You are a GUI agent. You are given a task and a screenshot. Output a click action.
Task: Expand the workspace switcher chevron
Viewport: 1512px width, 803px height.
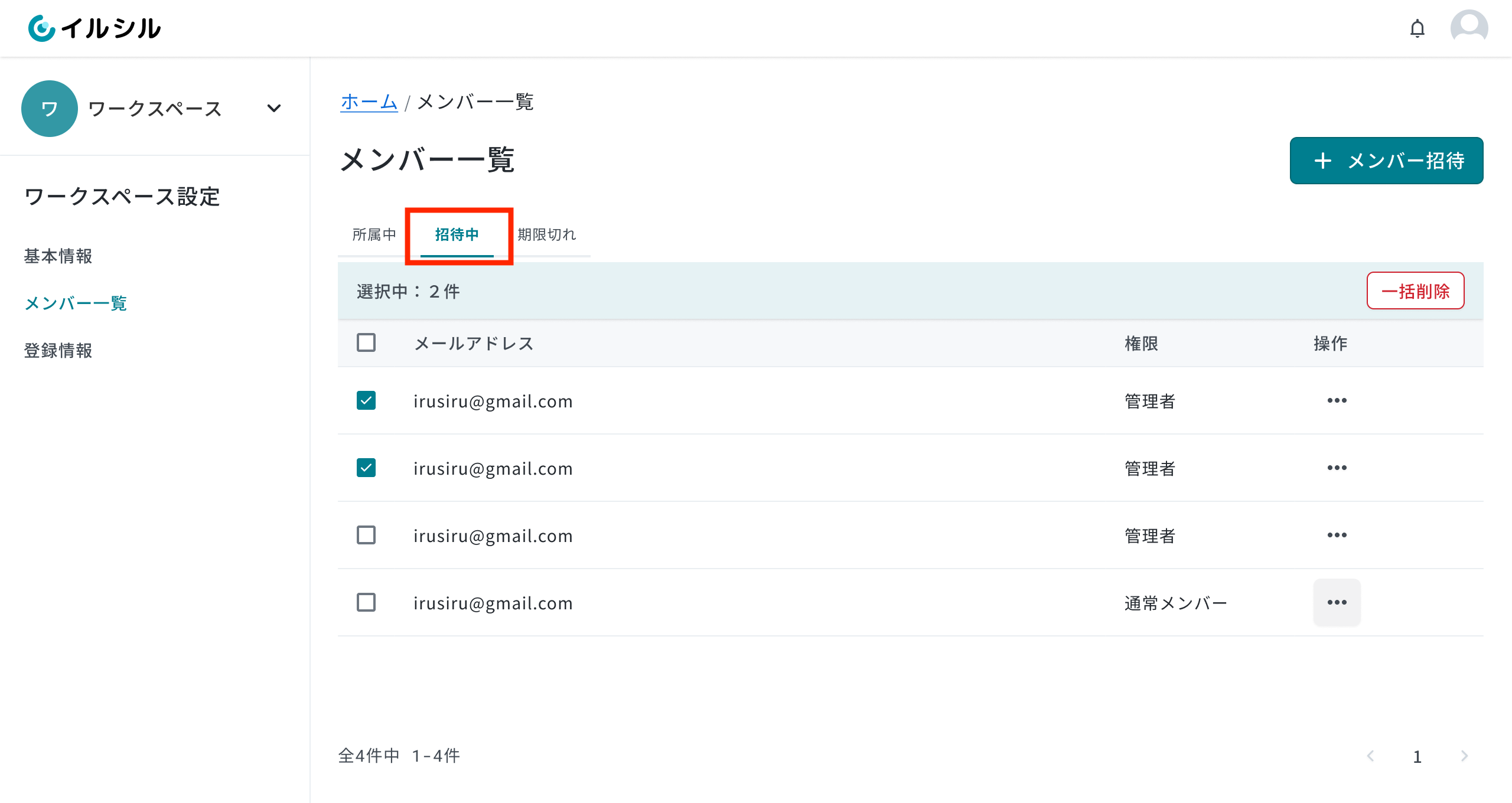tap(273, 109)
